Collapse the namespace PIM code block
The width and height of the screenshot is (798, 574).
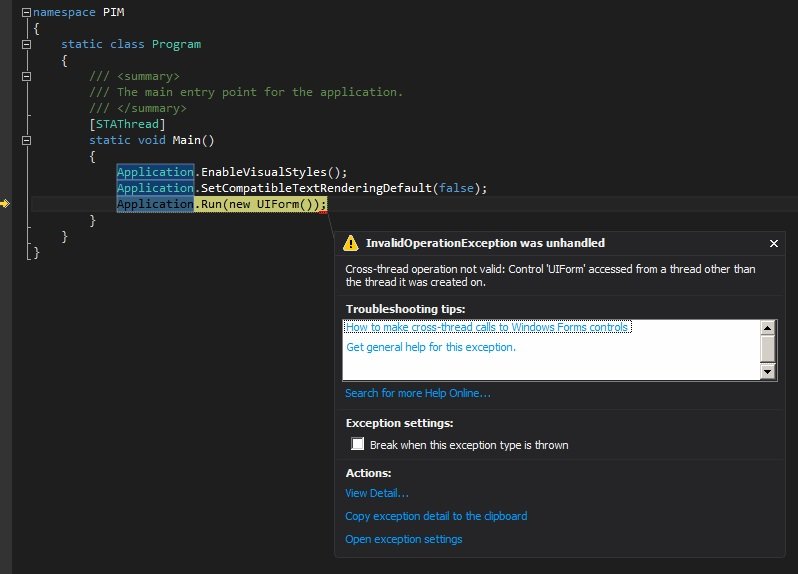coord(26,12)
